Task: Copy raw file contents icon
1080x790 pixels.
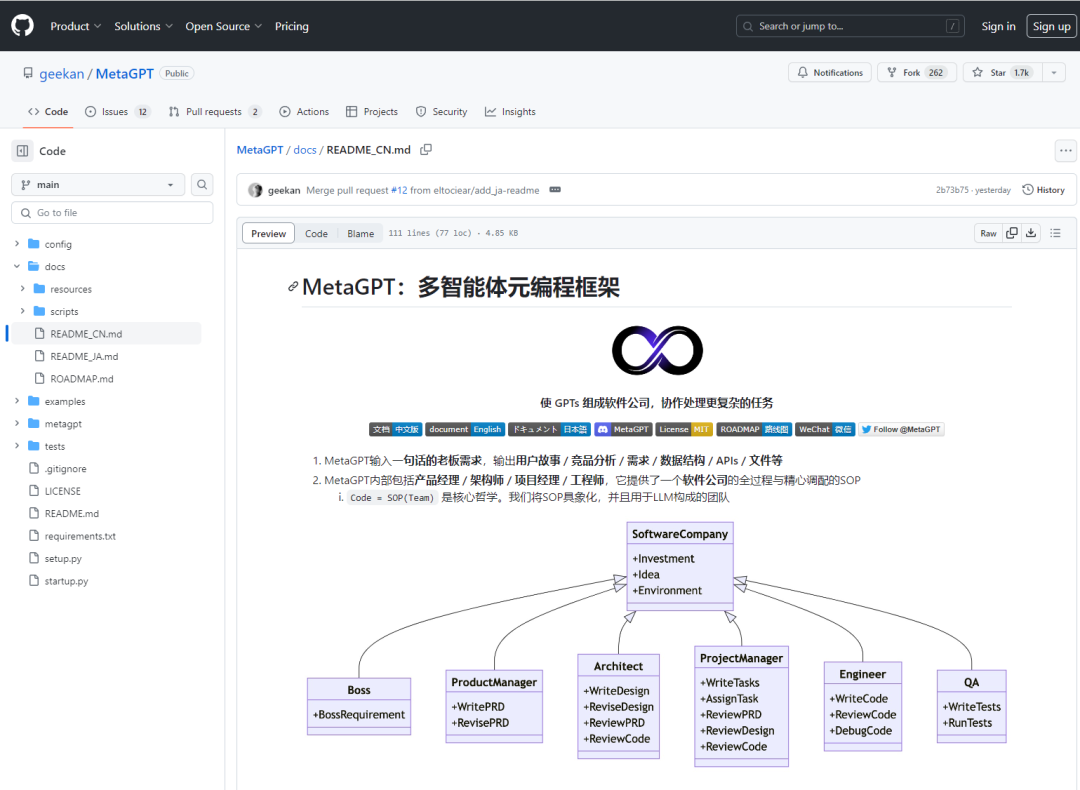Action: coord(1012,233)
